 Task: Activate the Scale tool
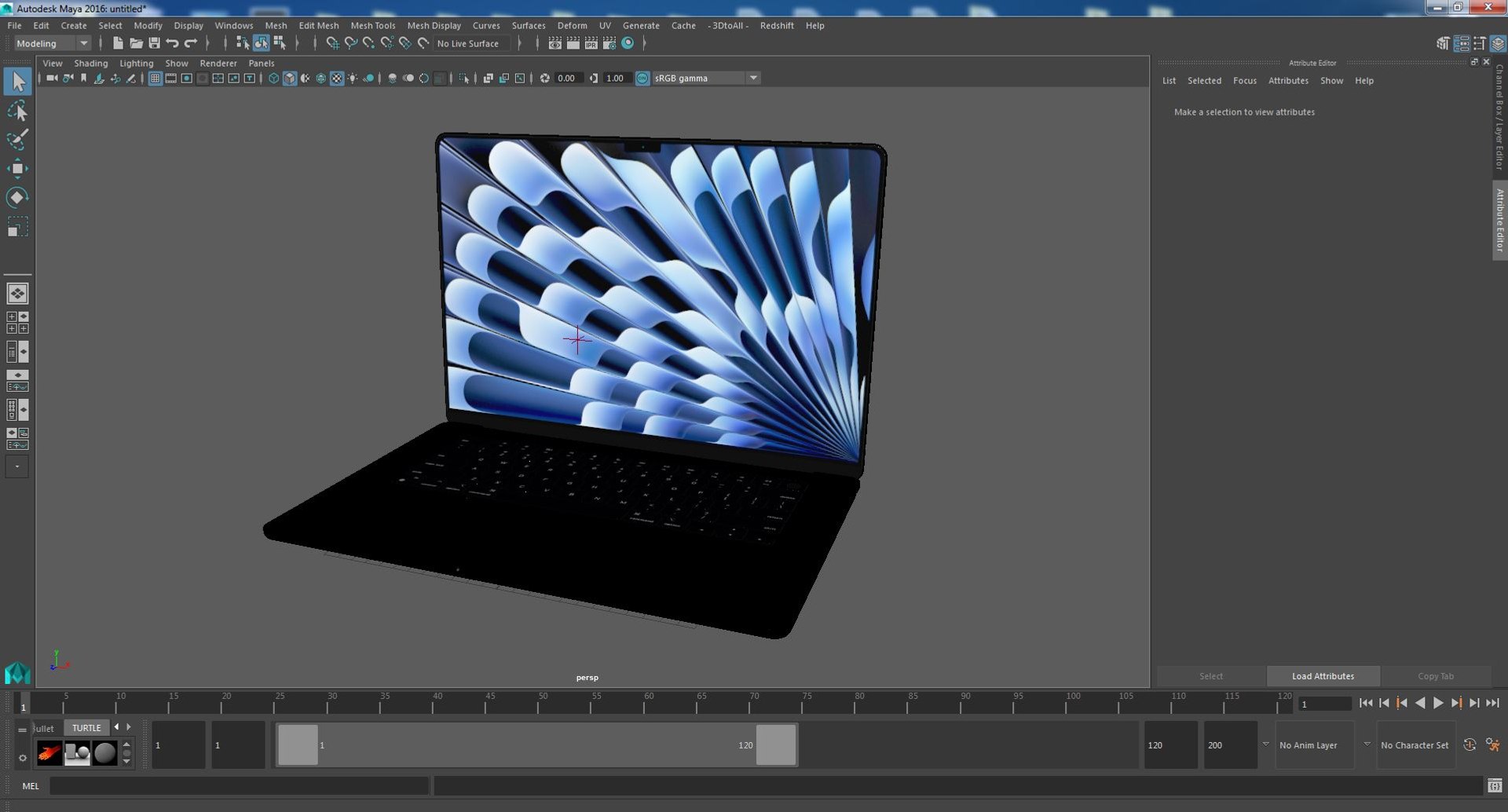pyautogui.click(x=17, y=226)
